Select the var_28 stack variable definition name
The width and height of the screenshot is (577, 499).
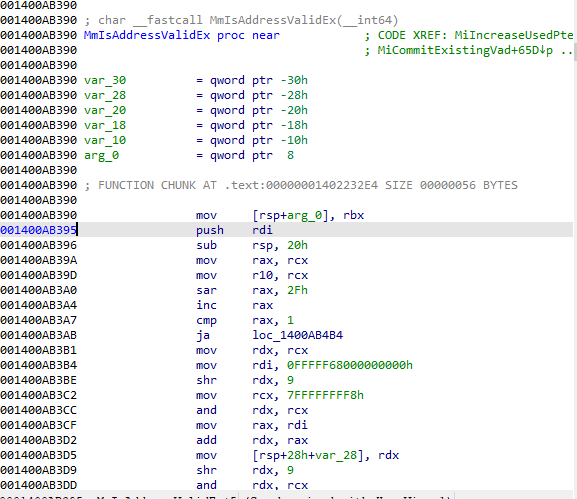pyautogui.click(x=105, y=95)
